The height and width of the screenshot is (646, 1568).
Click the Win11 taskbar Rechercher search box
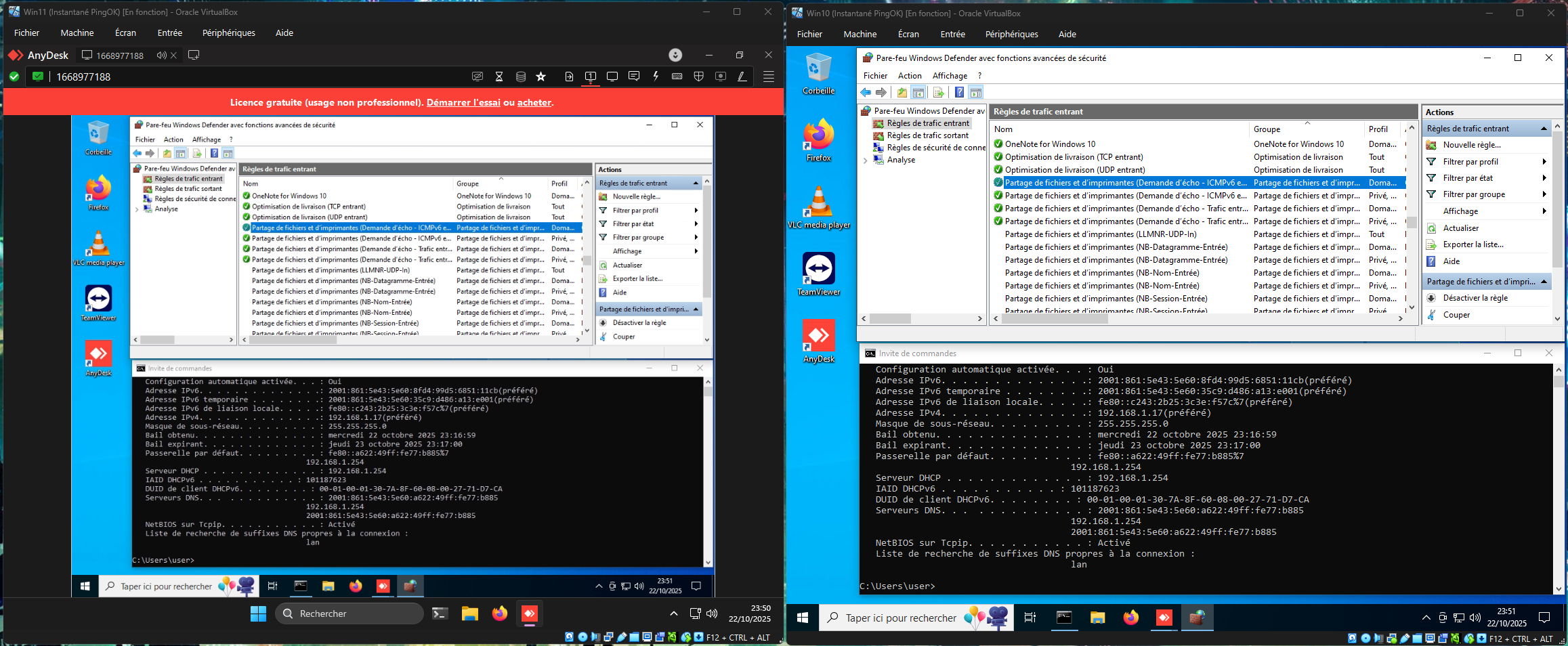349,613
